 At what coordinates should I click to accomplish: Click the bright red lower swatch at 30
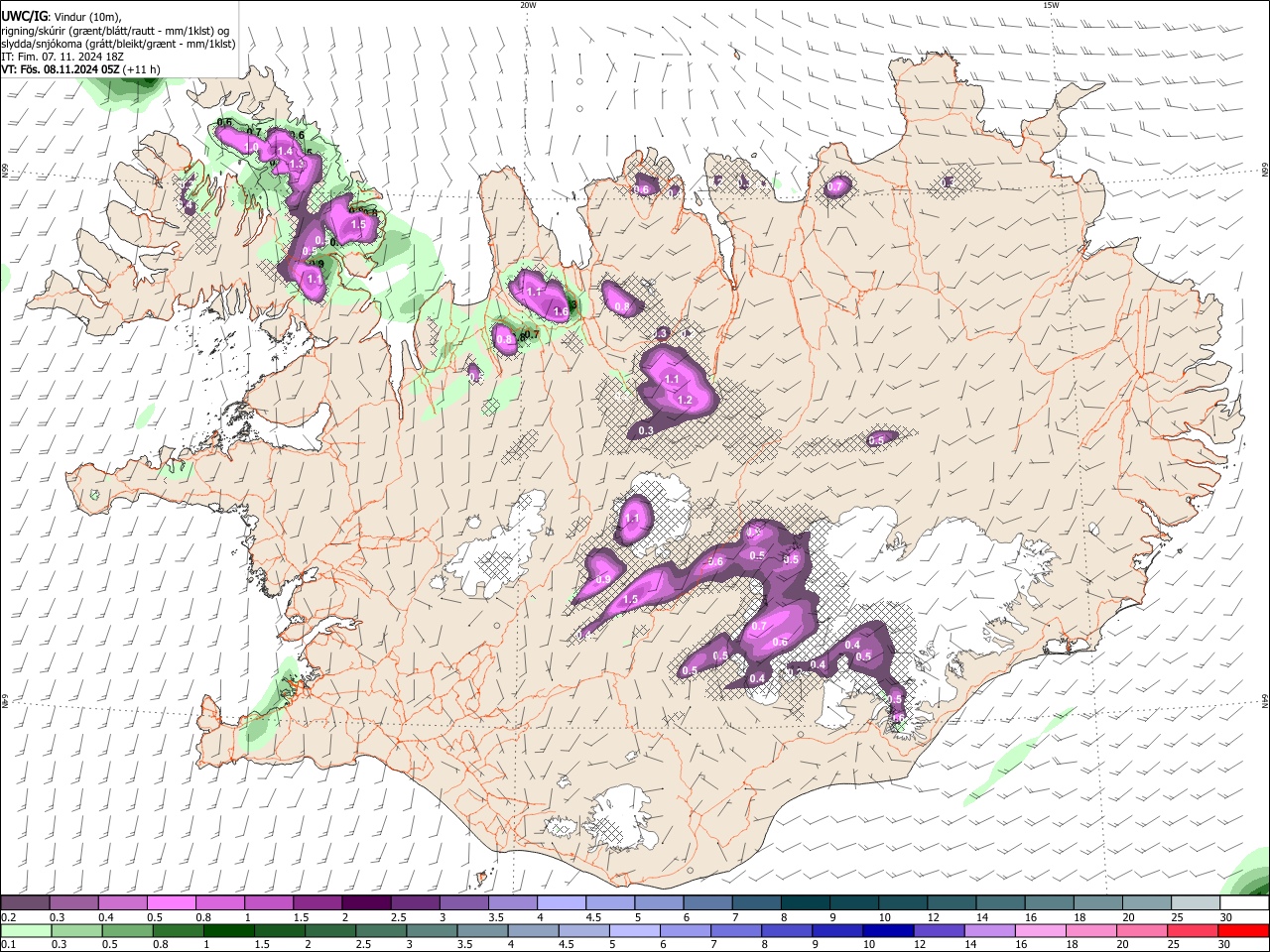1244,930
